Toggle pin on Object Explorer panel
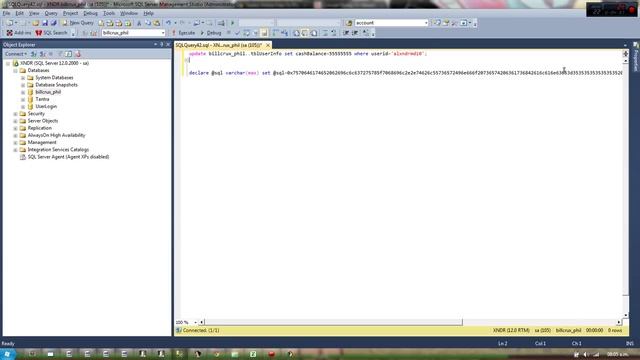Viewport: 640px width, 360px height. pyautogui.click(x=162, y=44)
